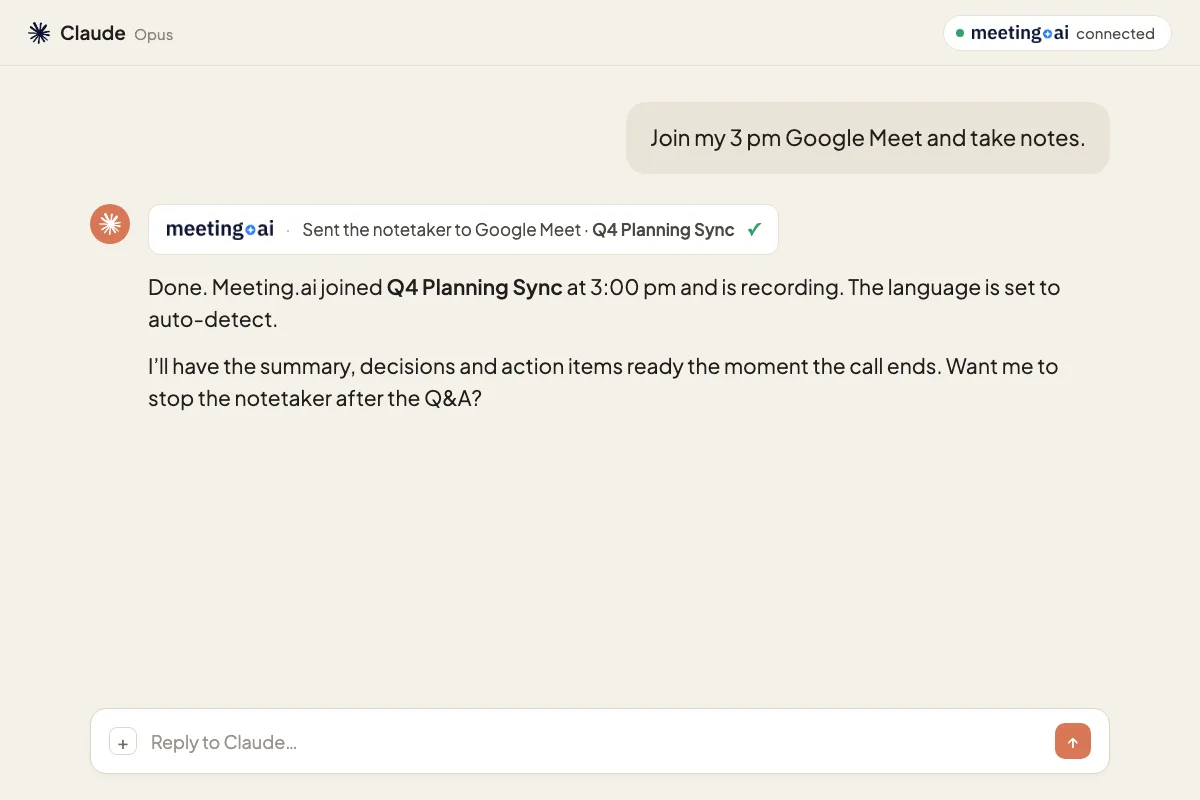Viewport: 1200px width, 800px height.
Task: Click the Claude wordmark text
Action: tap(92, 33)
